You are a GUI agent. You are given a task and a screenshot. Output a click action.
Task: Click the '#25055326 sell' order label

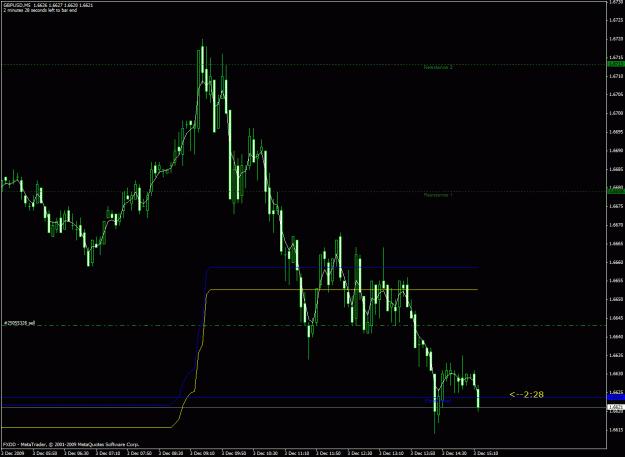(x=20, y=323)
